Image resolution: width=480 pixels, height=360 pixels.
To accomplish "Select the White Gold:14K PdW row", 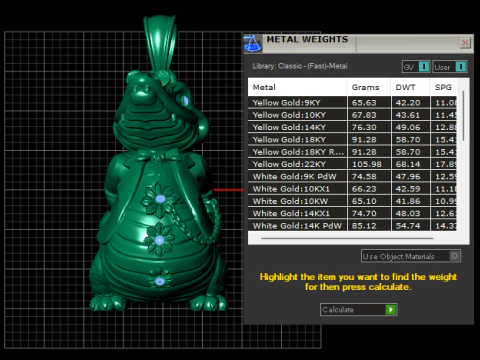I will coord(352,226).
